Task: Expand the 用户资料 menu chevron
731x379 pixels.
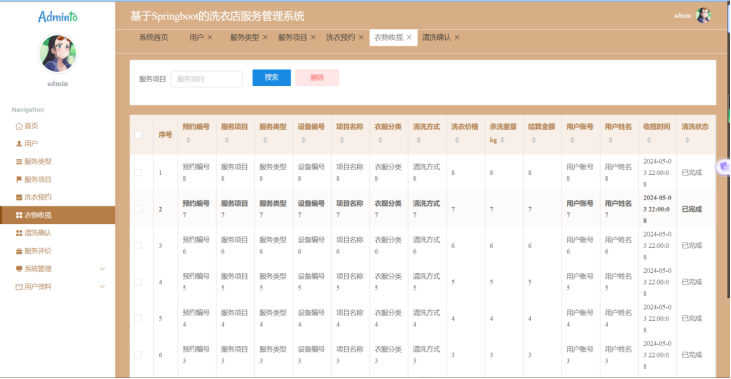Action: [102, 287]
